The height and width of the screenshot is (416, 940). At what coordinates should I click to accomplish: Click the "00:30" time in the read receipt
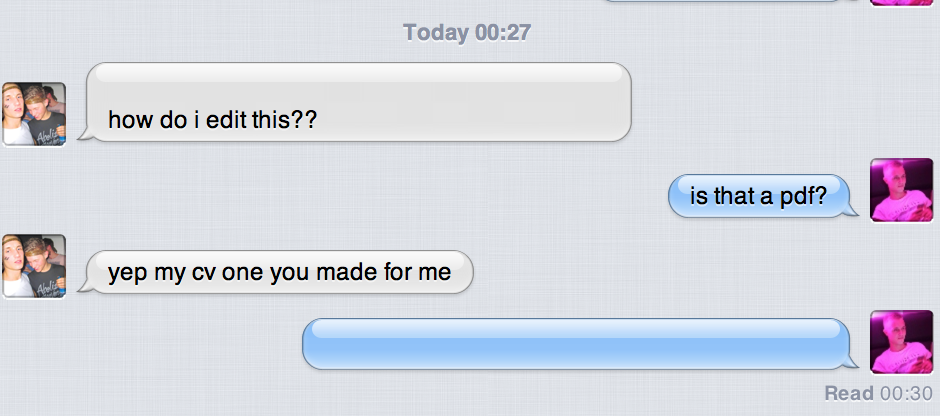pos(906,394)
